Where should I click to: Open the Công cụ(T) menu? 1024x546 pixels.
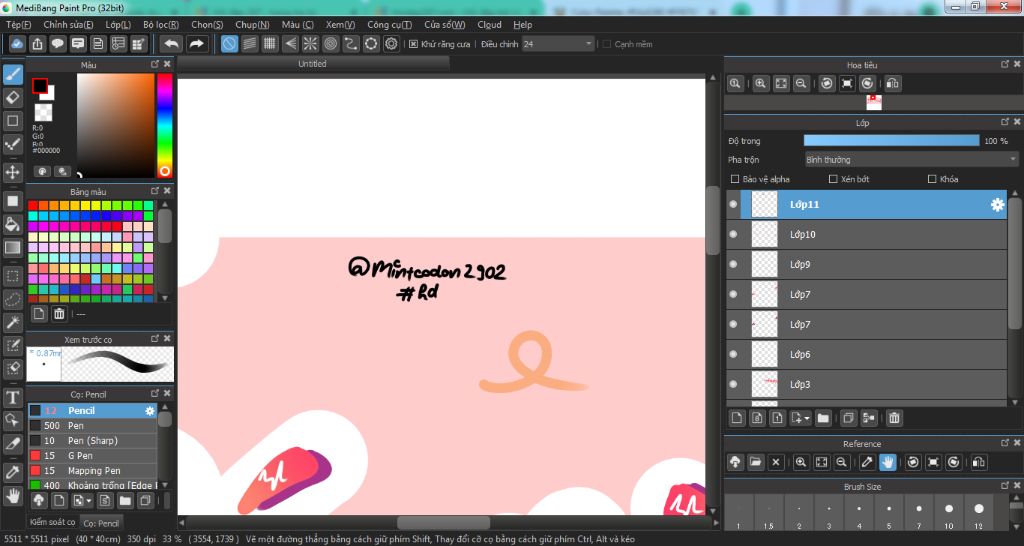tap(389, 25)
